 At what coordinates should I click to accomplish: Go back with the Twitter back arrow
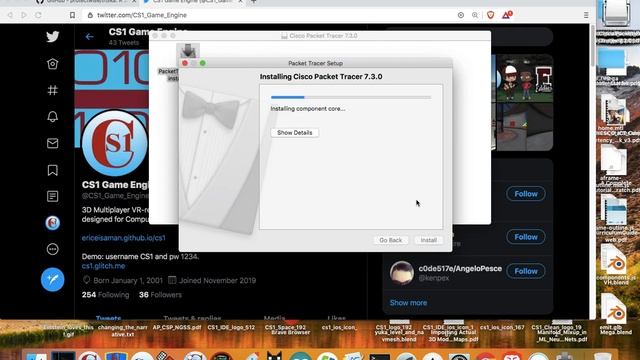pyautogui.click(x=89, y=37)
